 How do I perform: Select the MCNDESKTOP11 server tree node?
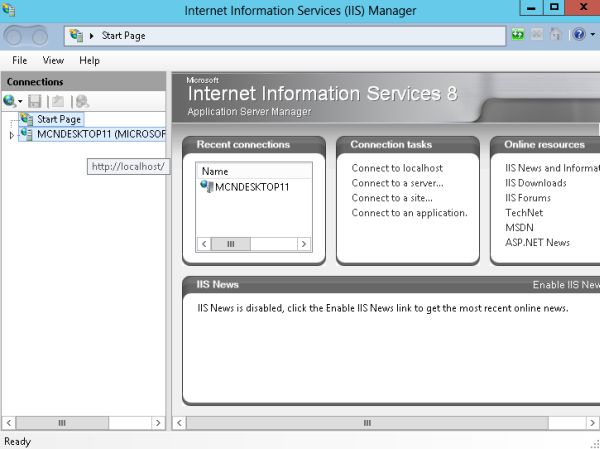pyautogui.click(x=101, y=134)
